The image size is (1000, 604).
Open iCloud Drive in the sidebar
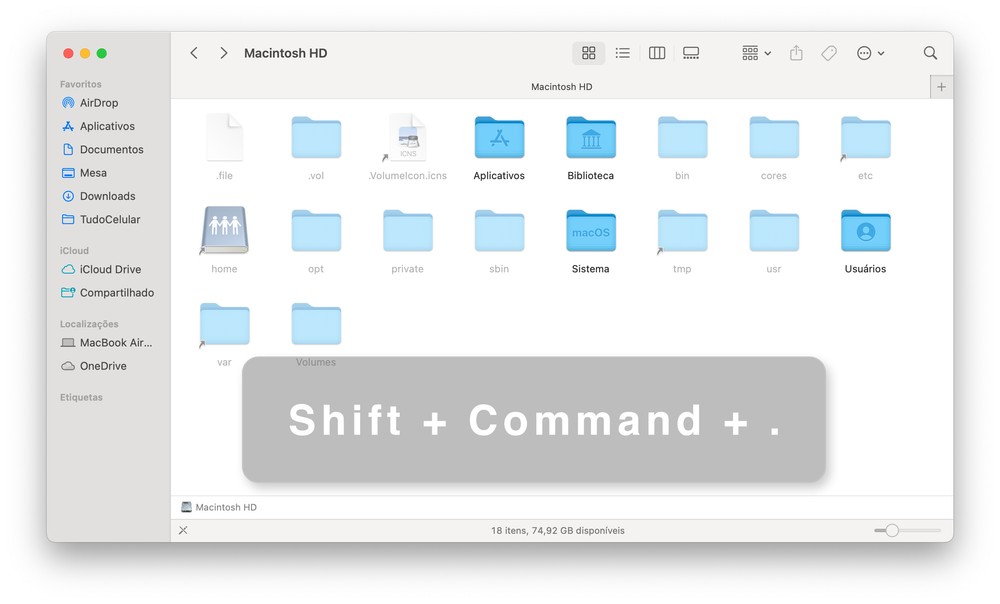101,269
